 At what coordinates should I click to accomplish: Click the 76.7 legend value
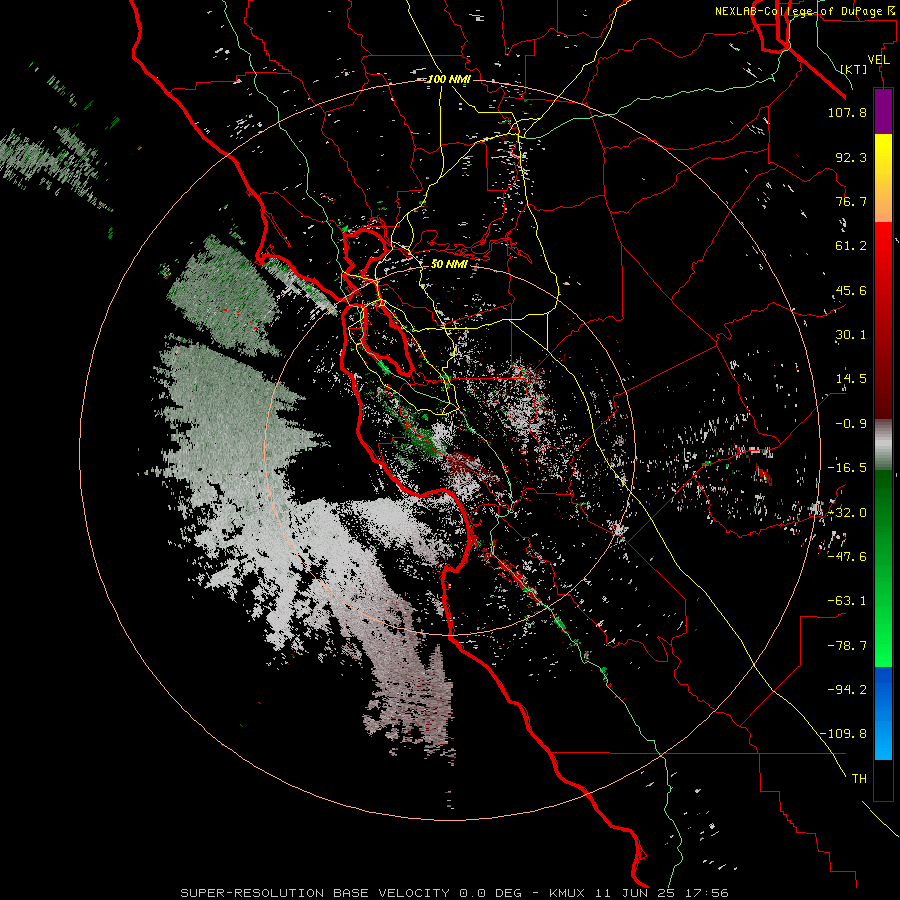click(851, 201)
